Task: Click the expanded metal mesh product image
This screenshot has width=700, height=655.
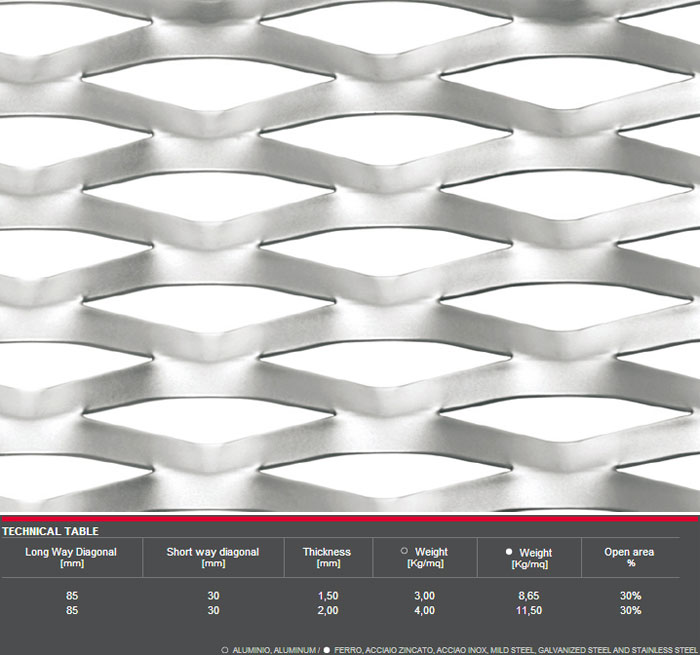Action: point(350,256)
